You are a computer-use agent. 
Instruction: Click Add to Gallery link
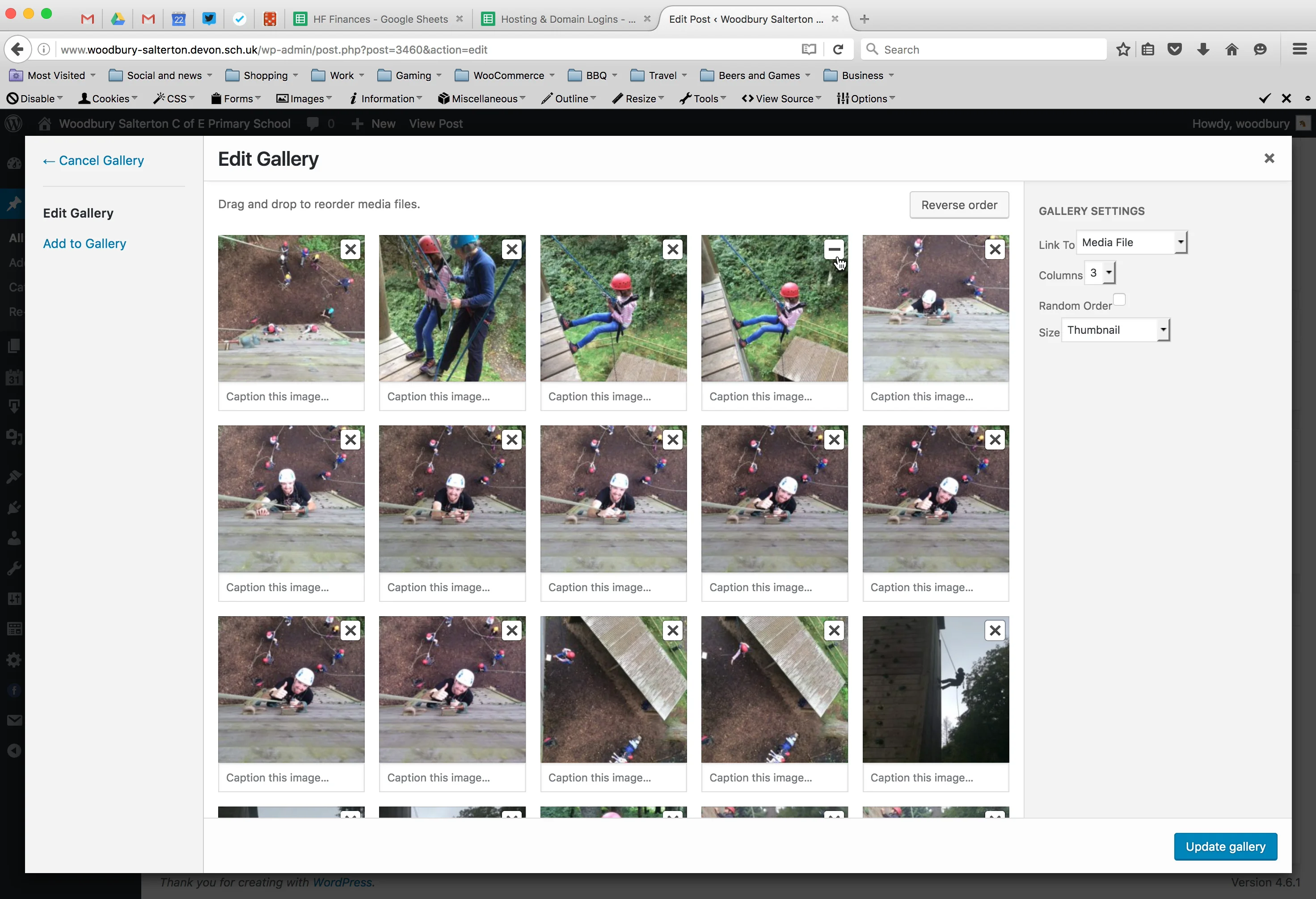(84, 244)
